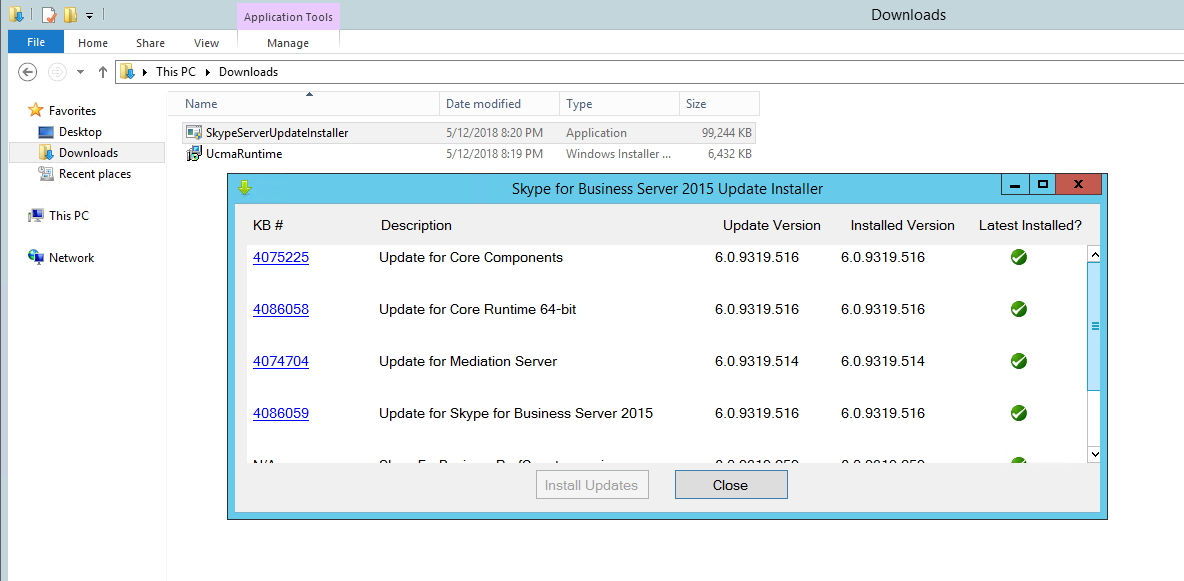This screenshot has width=1184, height=581.
Task: Switch to the View ribbon tab
Action: [206, 43]
